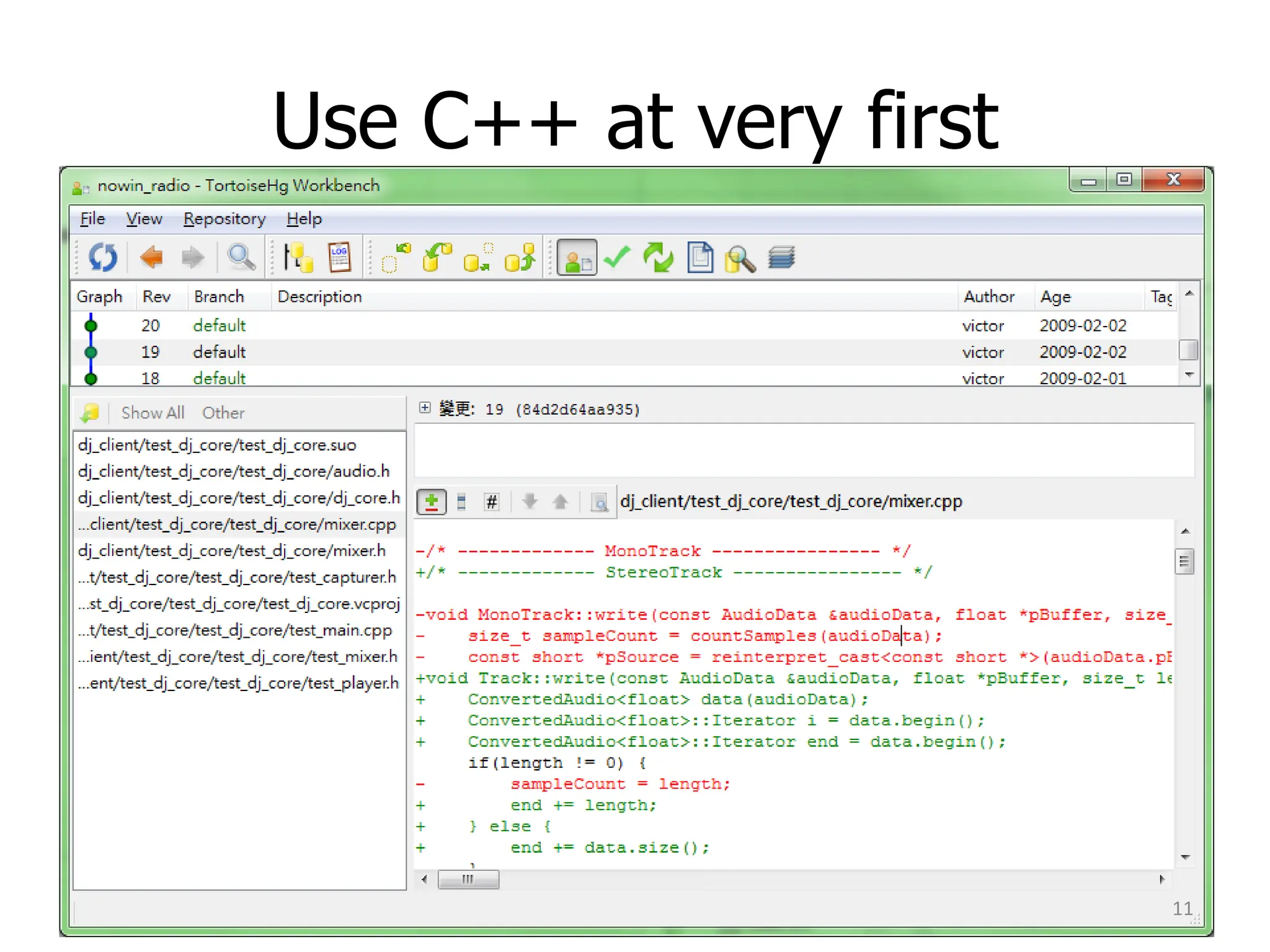The width and height of the screenshot is (1270, 952).
Task: Open the LOG clipboard output icon
Action: click(339, 257)
